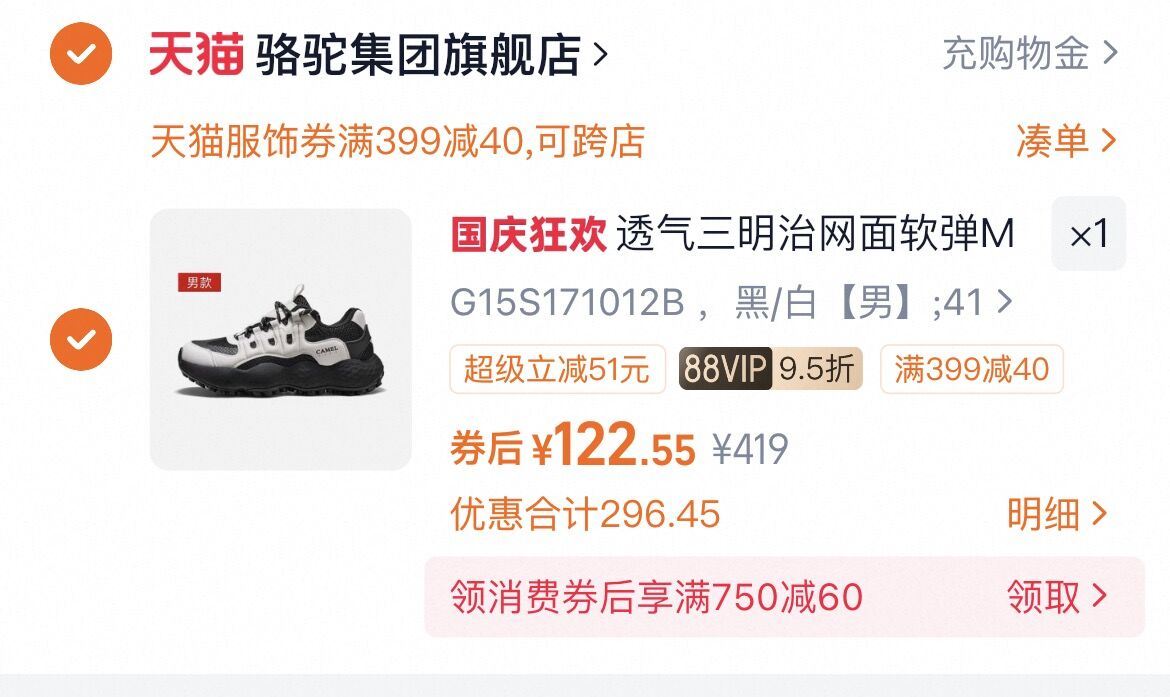Uncheck the shoe item selection checkbox
Viewport: 1170px width, 697px height.
[x=81, y=340]
